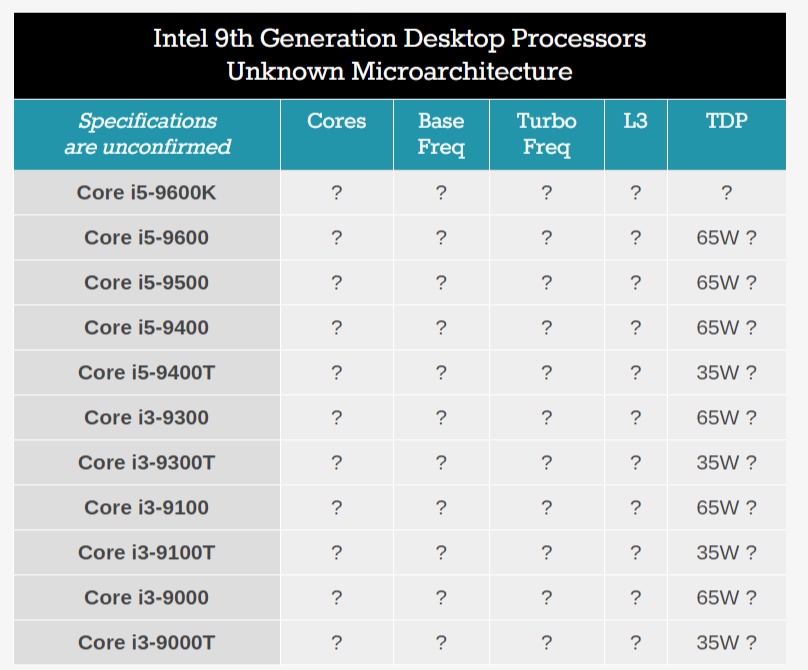Click the Cores "?" cell for Core i3-9300

point(336,417)
